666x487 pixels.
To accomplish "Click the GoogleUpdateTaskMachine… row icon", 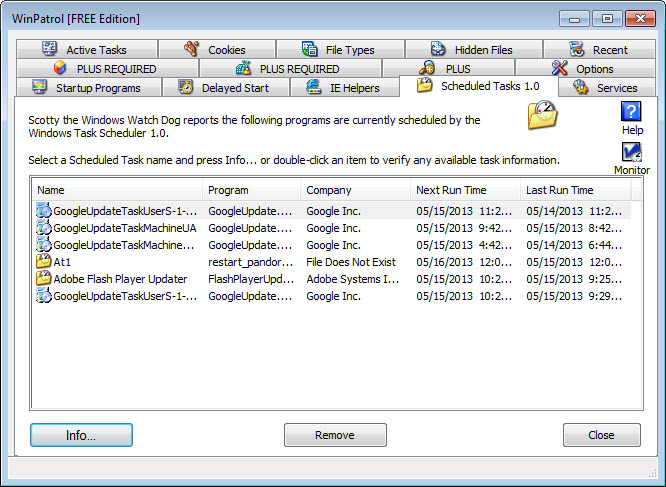I will coord(43,245).
